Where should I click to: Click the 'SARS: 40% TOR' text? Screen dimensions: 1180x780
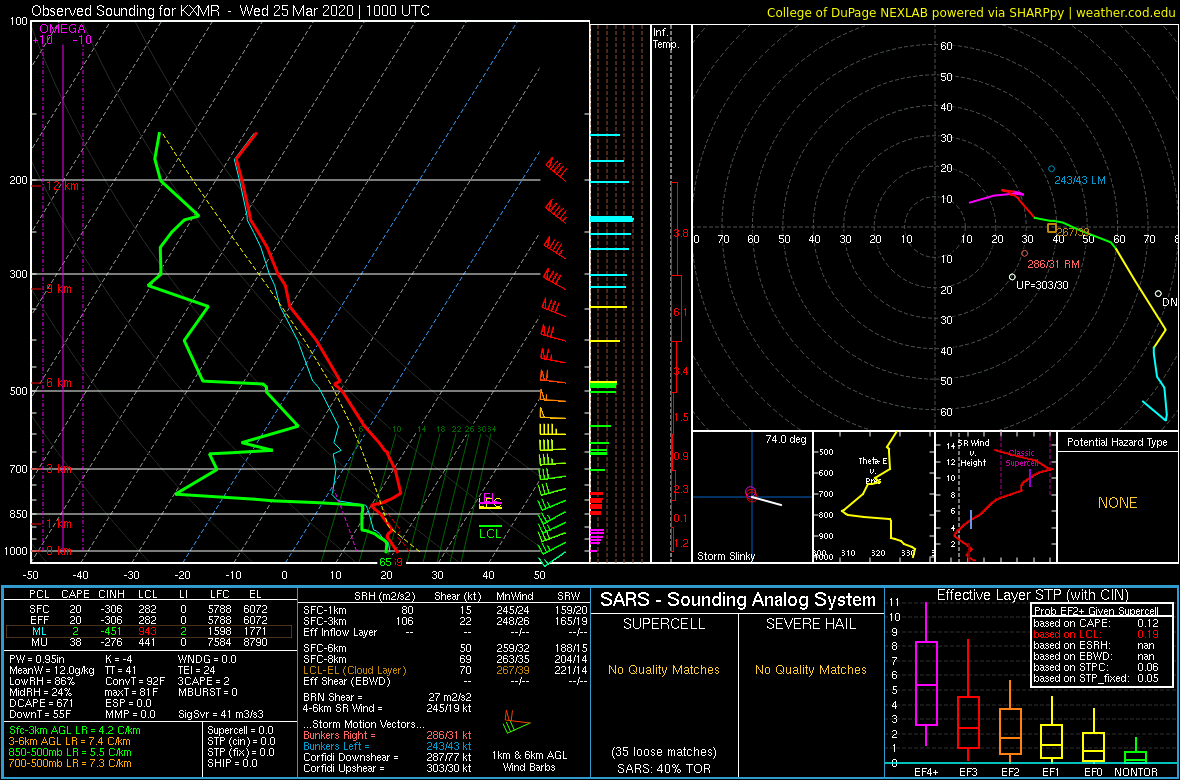(664, 769)
